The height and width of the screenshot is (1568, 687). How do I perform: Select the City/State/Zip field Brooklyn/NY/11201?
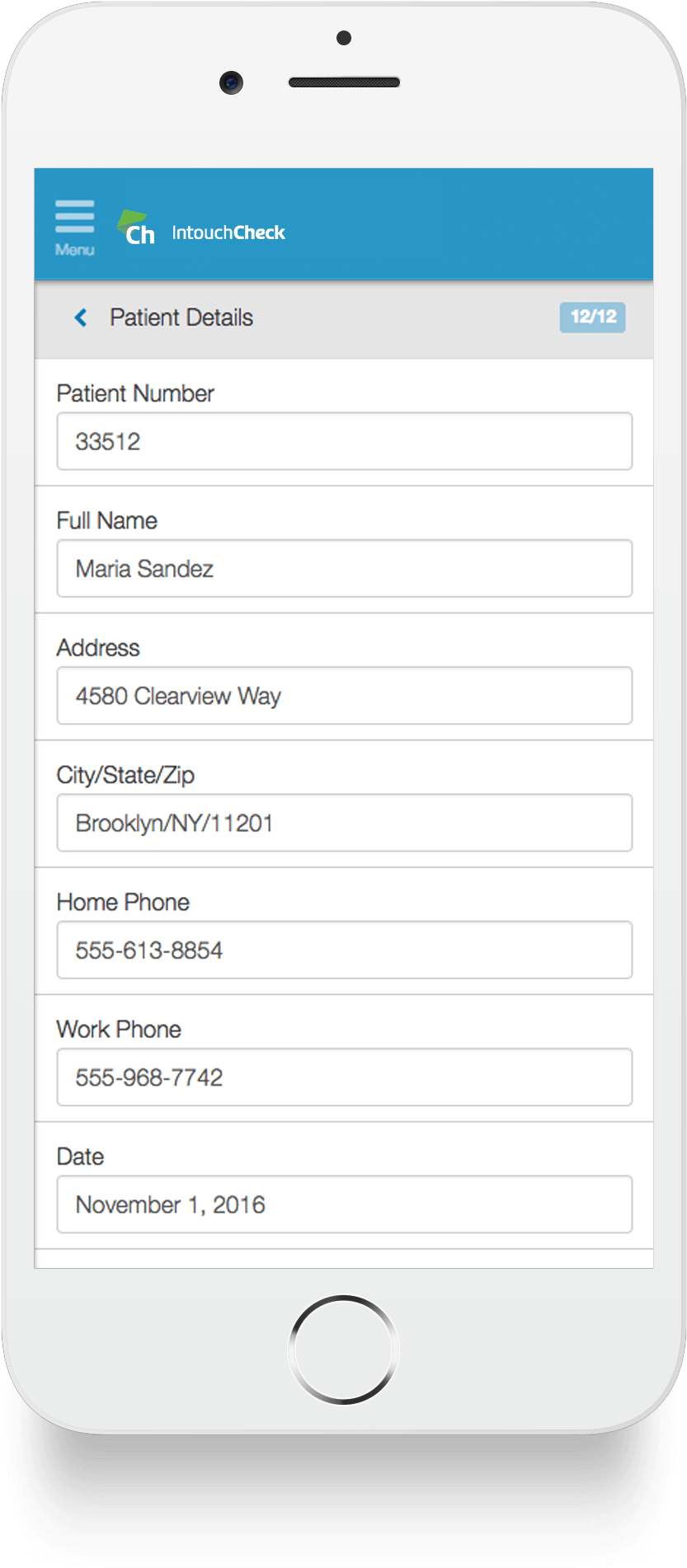(x=345, y=823)
